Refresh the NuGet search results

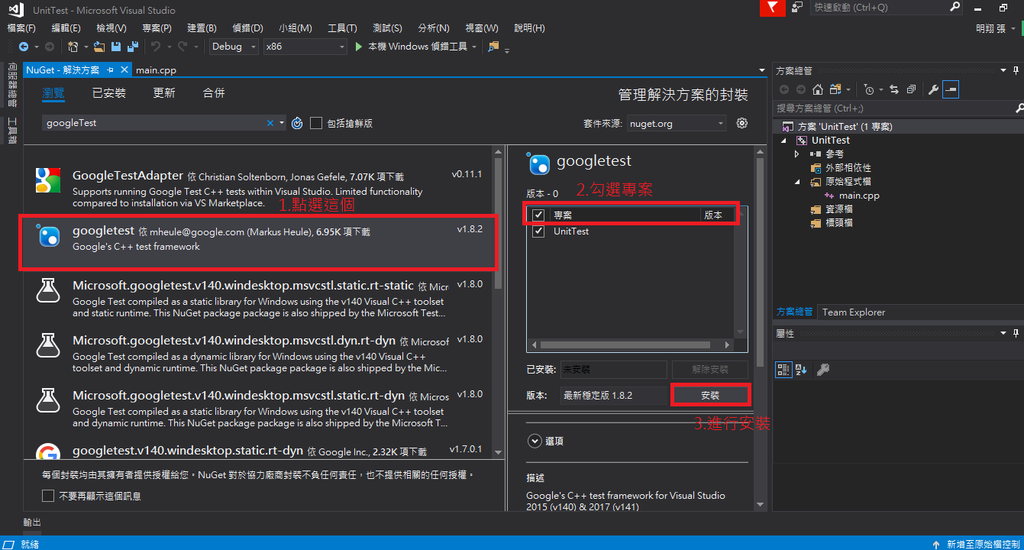297,123
